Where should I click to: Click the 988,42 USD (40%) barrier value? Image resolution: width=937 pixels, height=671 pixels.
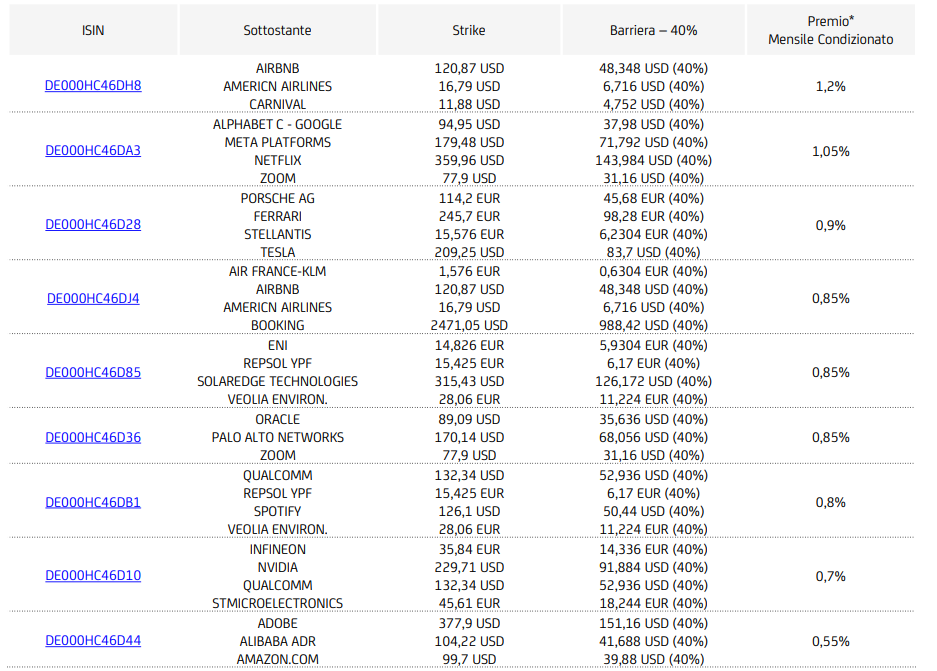pos(653,326)
